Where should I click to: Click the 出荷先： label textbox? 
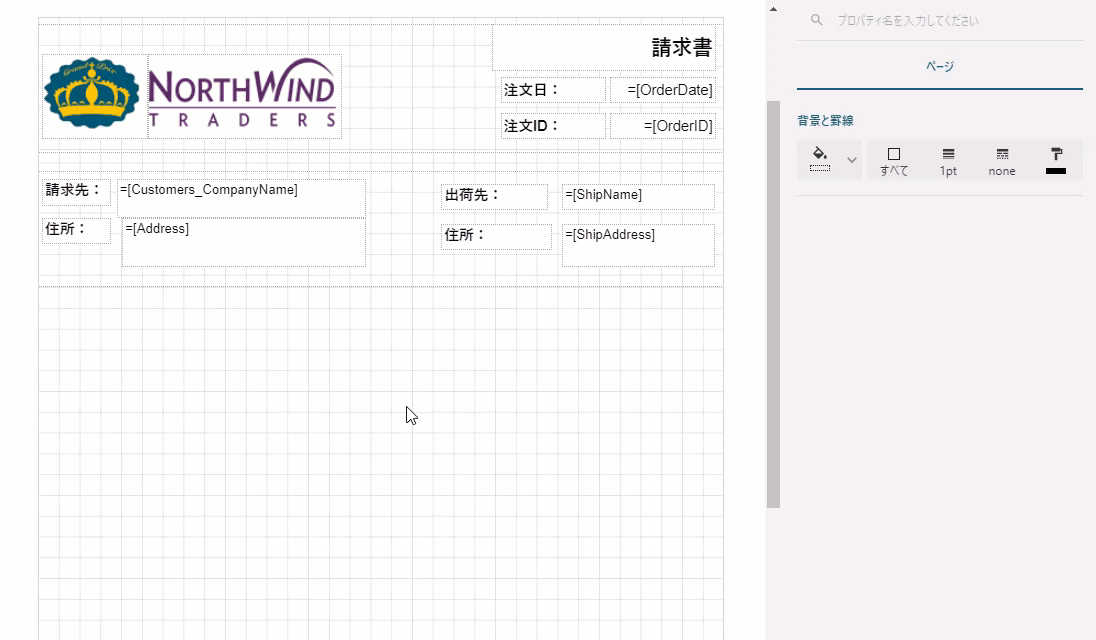click(495, 196)
